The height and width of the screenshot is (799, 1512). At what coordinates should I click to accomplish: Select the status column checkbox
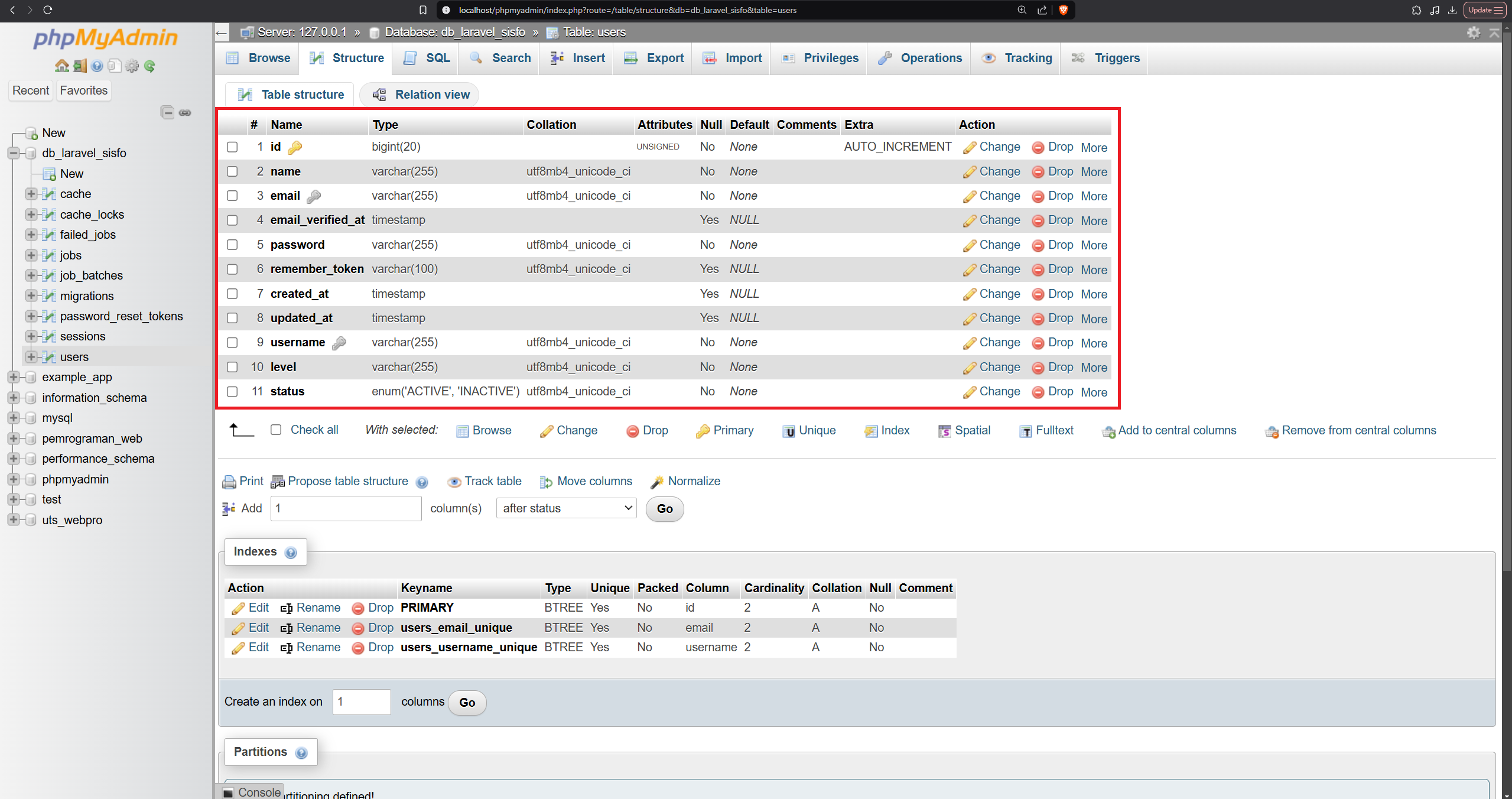(232, 392)
